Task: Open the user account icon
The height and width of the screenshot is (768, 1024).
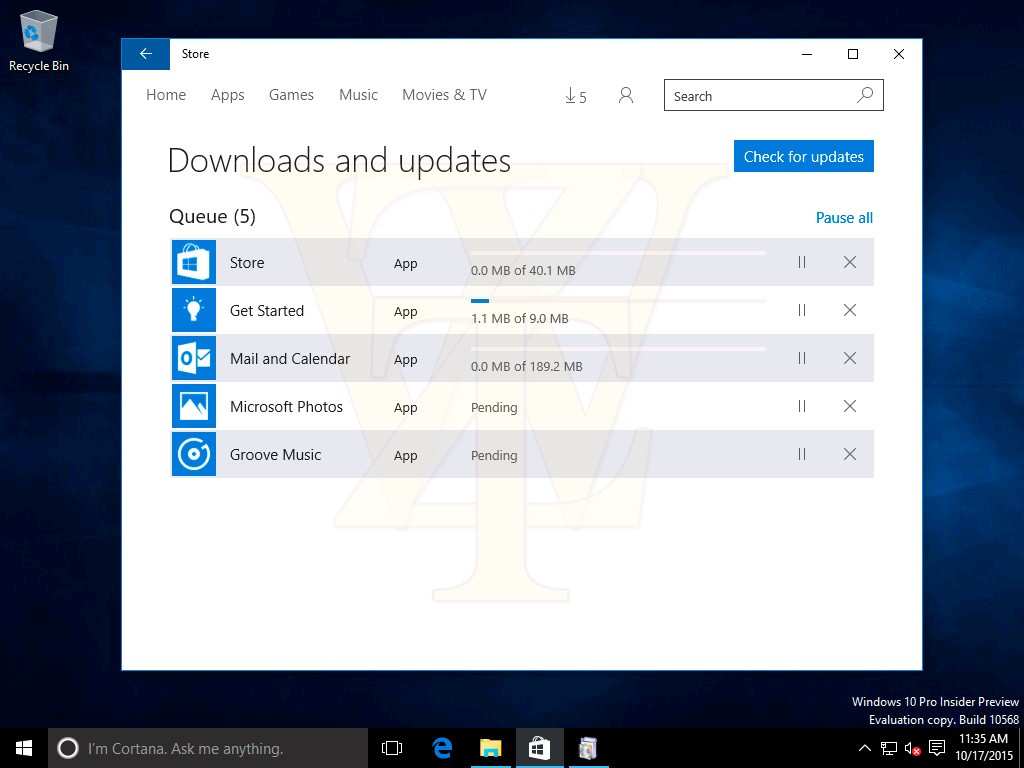Action: [626, 96]
